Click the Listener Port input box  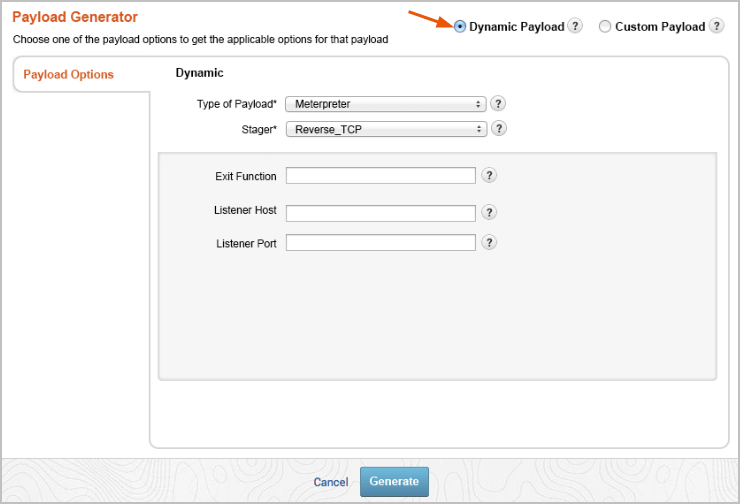tap(380, 243)
